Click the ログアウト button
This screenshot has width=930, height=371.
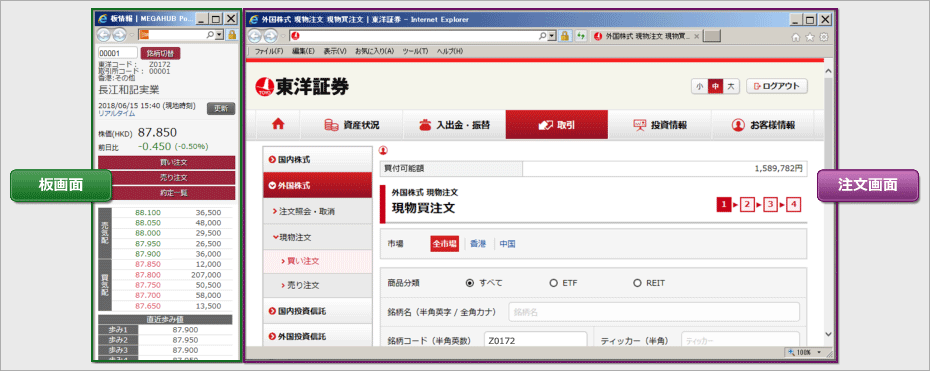(777, 87)
